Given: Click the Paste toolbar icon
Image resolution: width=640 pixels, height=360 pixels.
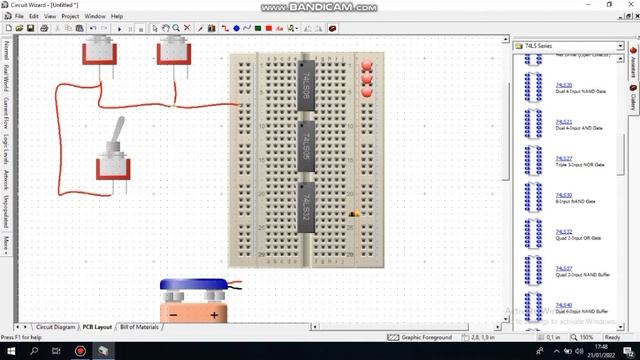Looking at the screenshot, I should [x=80, y=28].
